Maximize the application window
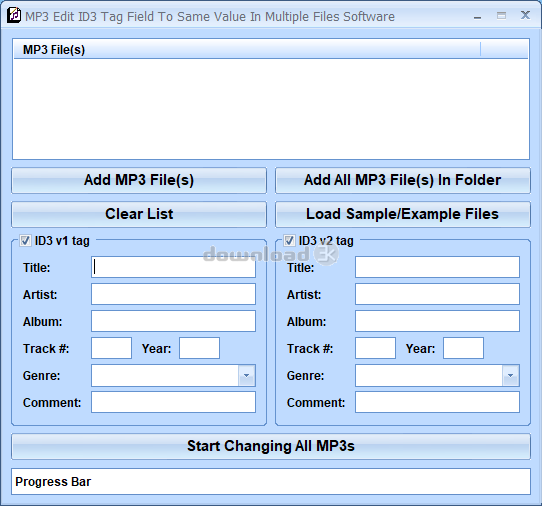Screen dimensions: 542x506 pyautogui.click(x=502, y=16)
